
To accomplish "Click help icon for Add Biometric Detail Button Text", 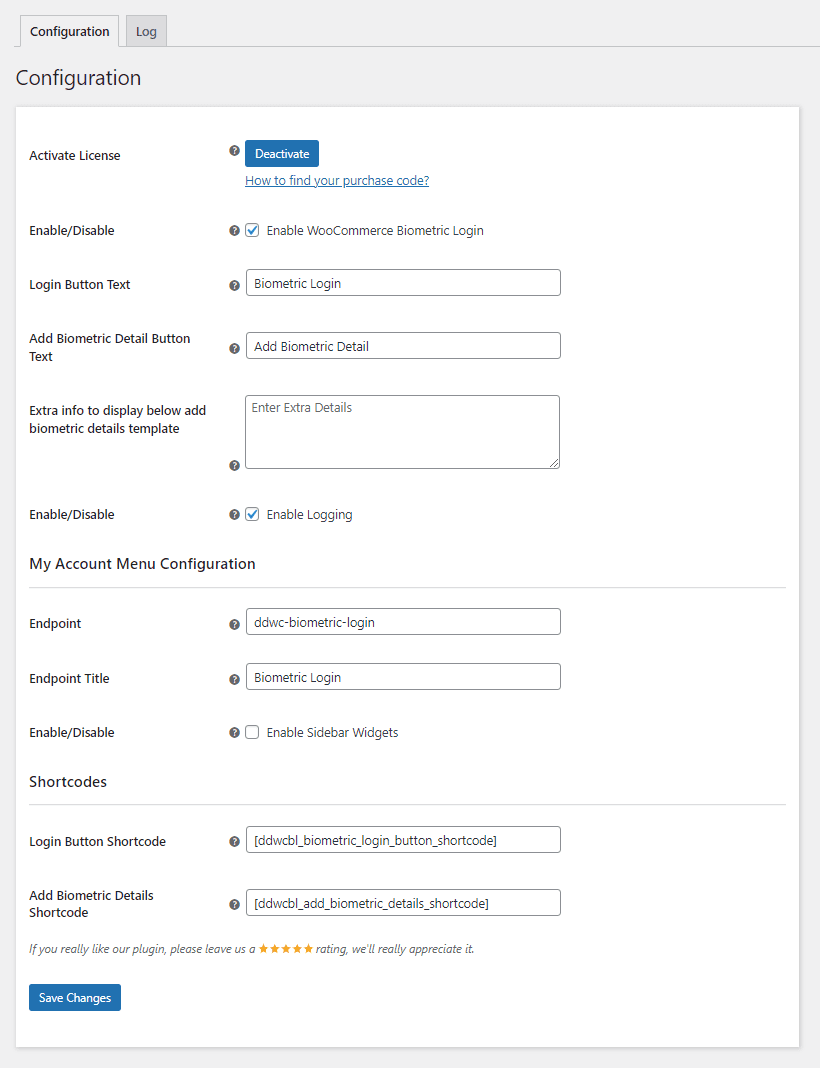I will point(234,348).
